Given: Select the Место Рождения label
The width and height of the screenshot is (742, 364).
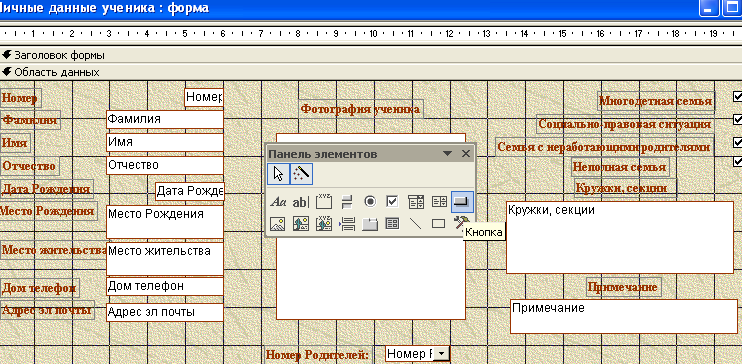Looking at the screenshot, I should point(48,211).
